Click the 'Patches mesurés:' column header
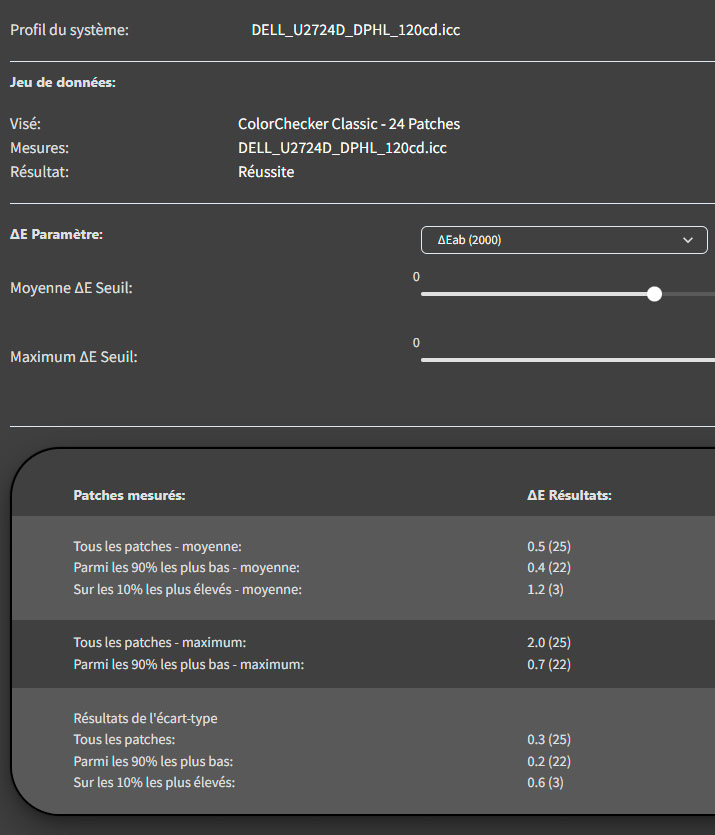Viewport: 715px width, 835px height. point(129,495)
